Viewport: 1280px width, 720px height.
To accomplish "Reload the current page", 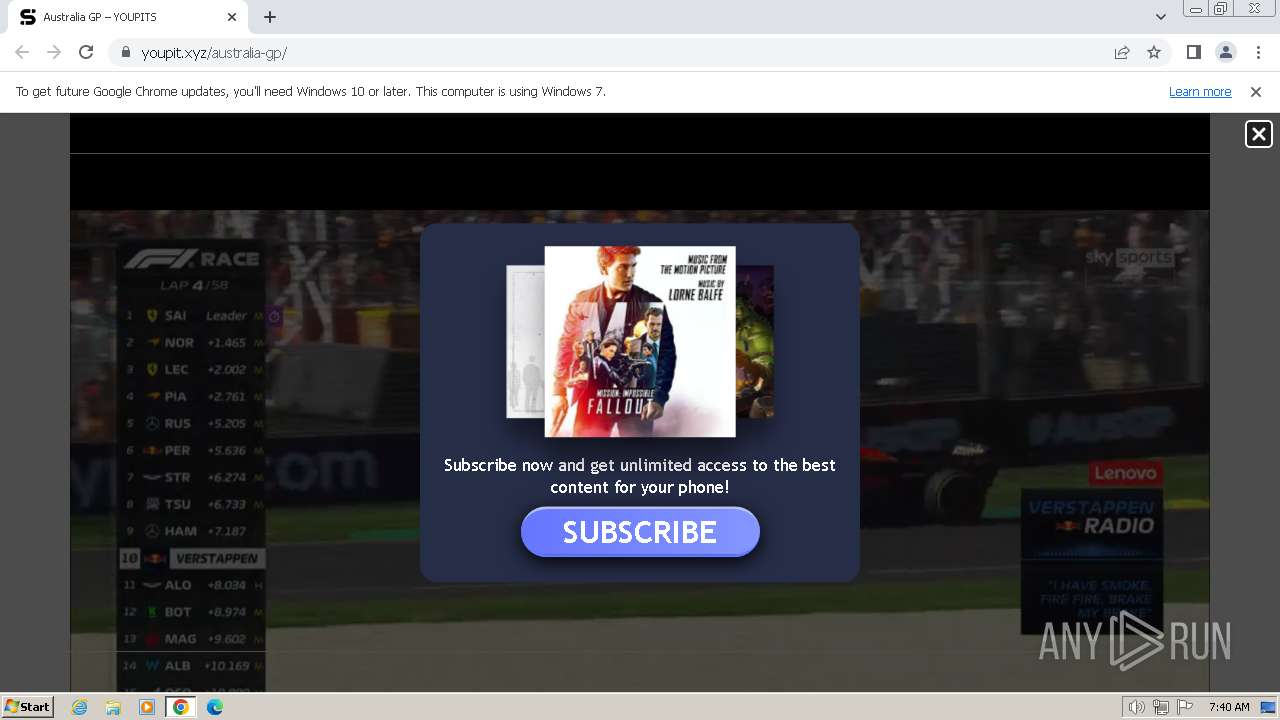I will (x=86, y=53).
